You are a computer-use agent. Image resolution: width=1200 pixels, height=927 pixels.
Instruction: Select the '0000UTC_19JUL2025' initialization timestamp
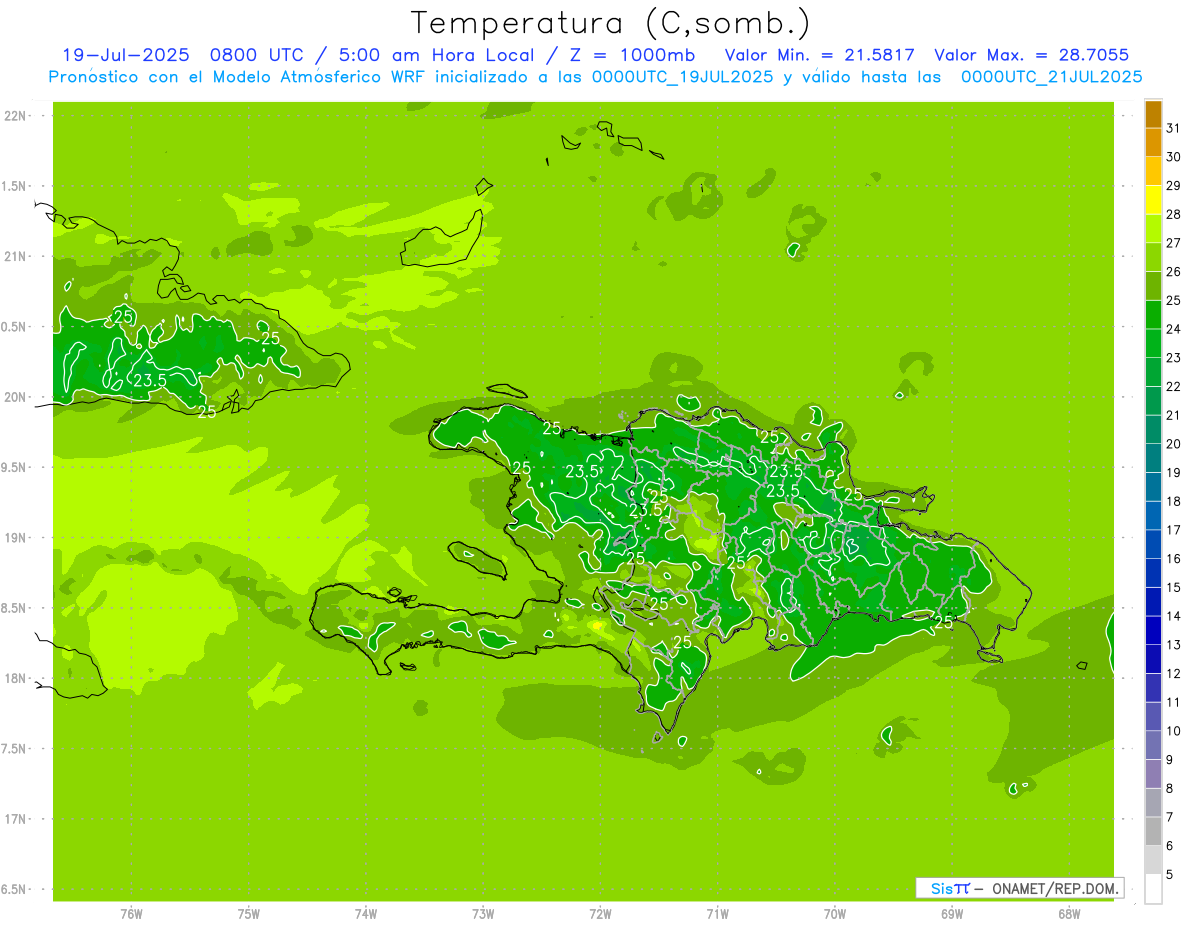click(x=682, y=77)
